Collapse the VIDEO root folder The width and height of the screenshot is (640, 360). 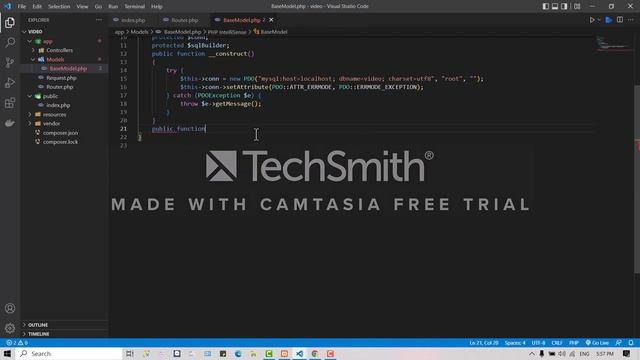(64, 31)
